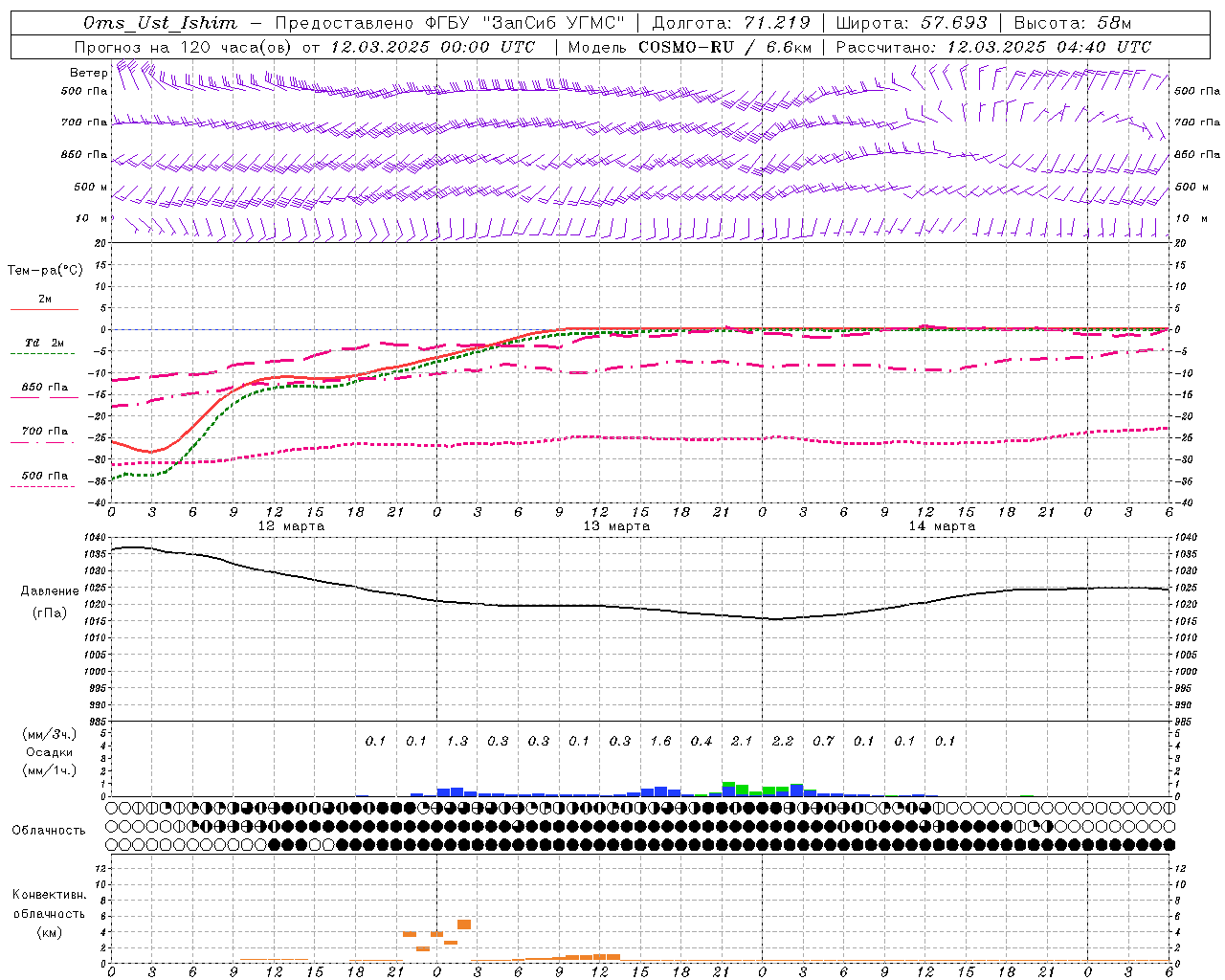
Task: Click the 1.6 precipitation total
Action: 660,741
